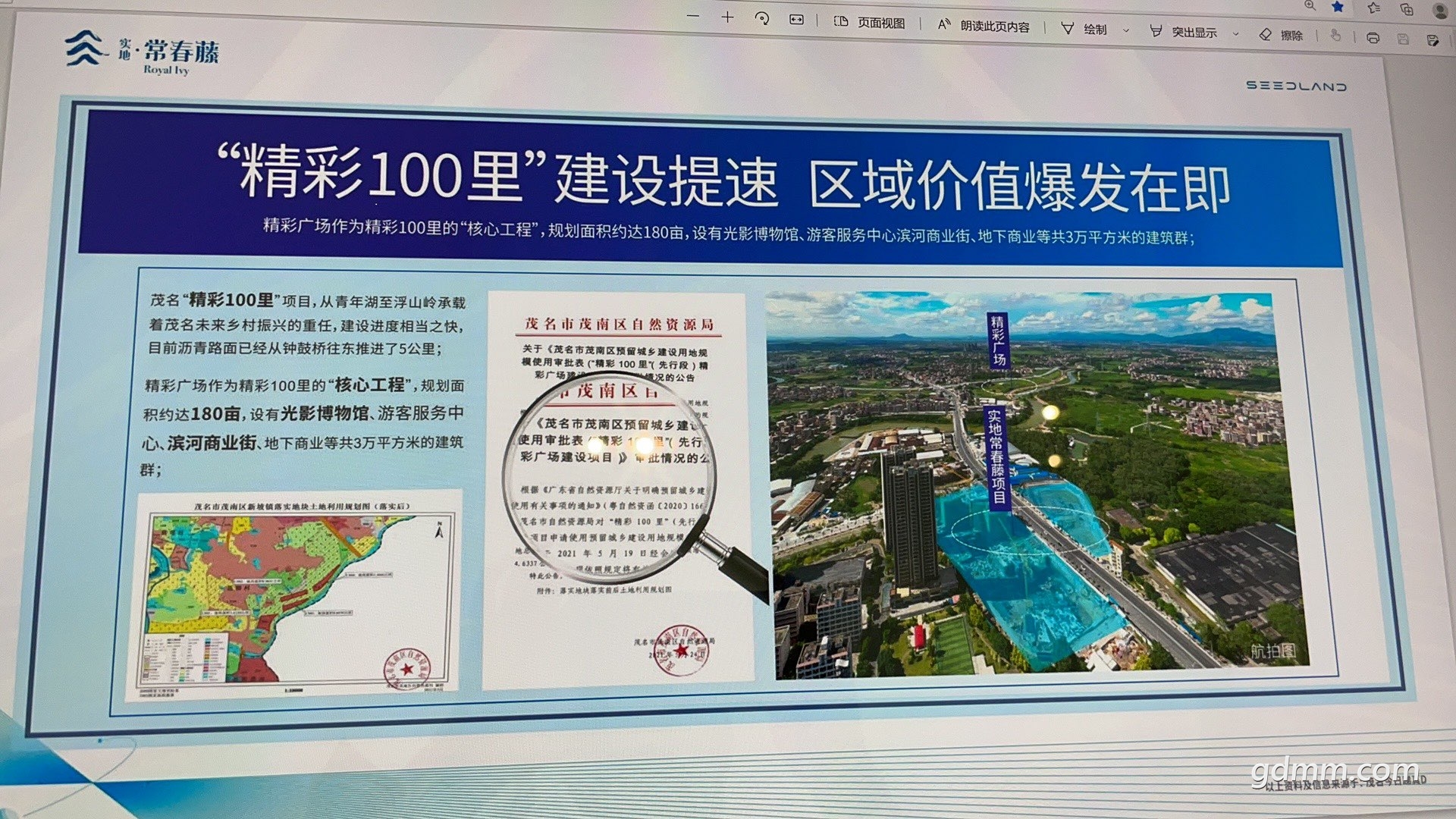This screenshot has width=1456, height=819.
Task: Click the “精彩100里”建设提速 headline
Action: click(497, 176)
